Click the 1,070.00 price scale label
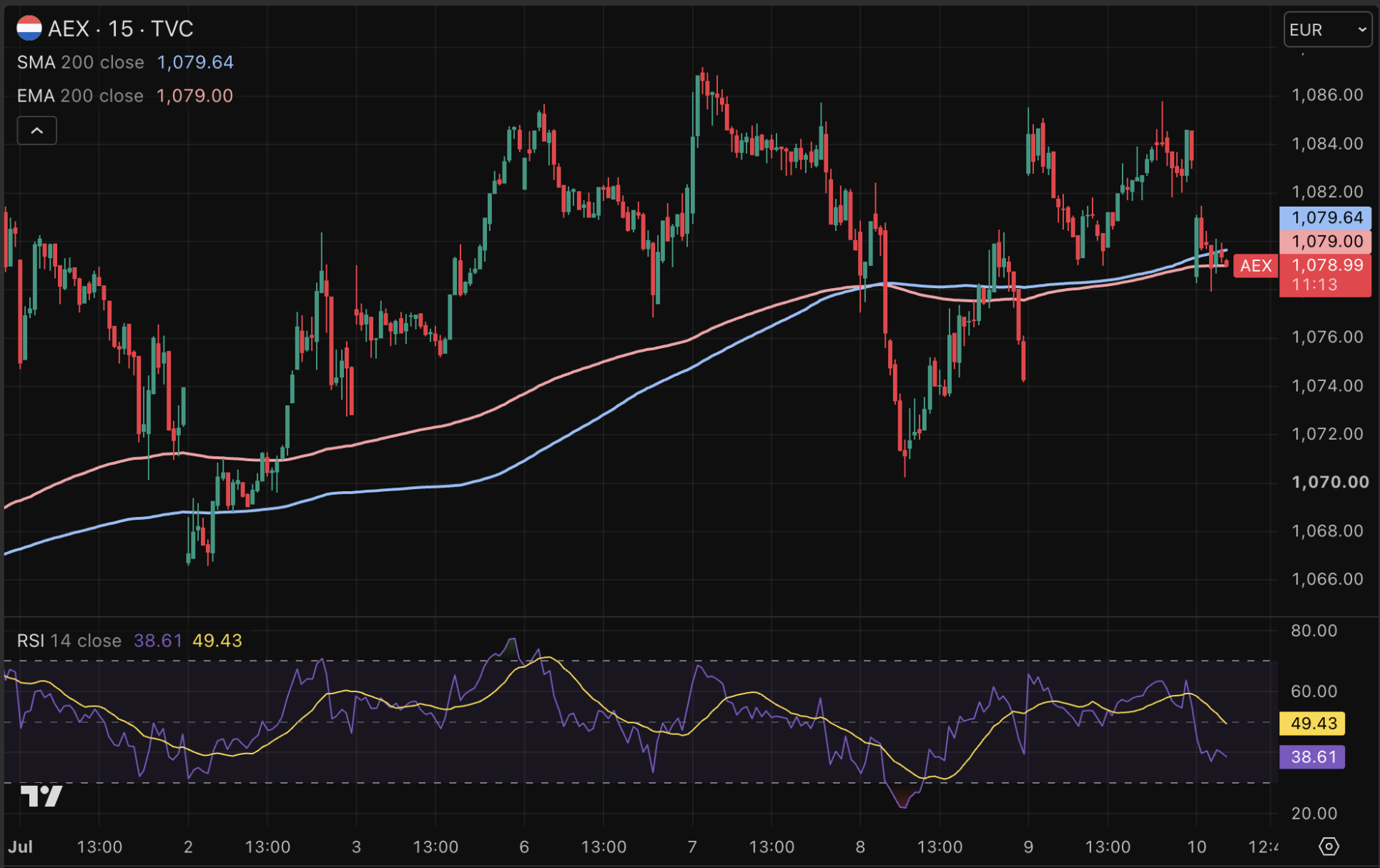Viewport: 1380px width, 868px height. click(x=1330, y=483)
